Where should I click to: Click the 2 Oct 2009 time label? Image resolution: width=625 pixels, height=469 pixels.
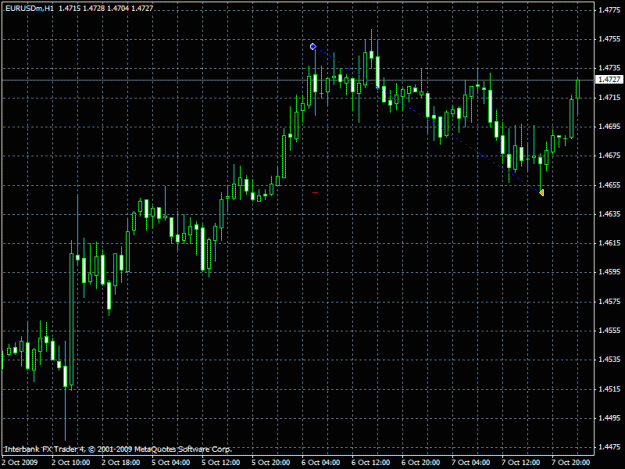point(20,463)
